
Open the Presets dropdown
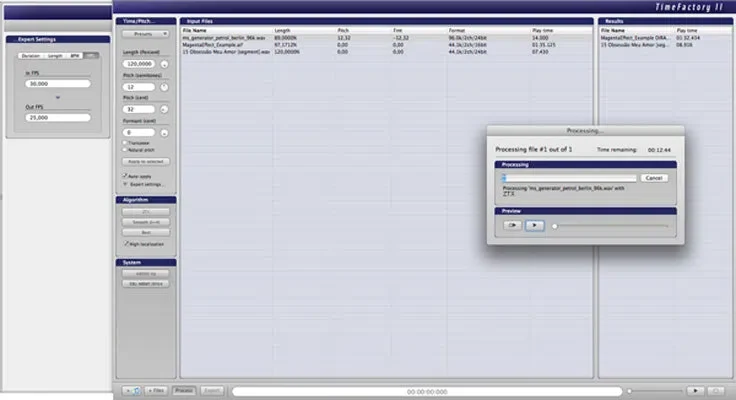tap(146, 34)
